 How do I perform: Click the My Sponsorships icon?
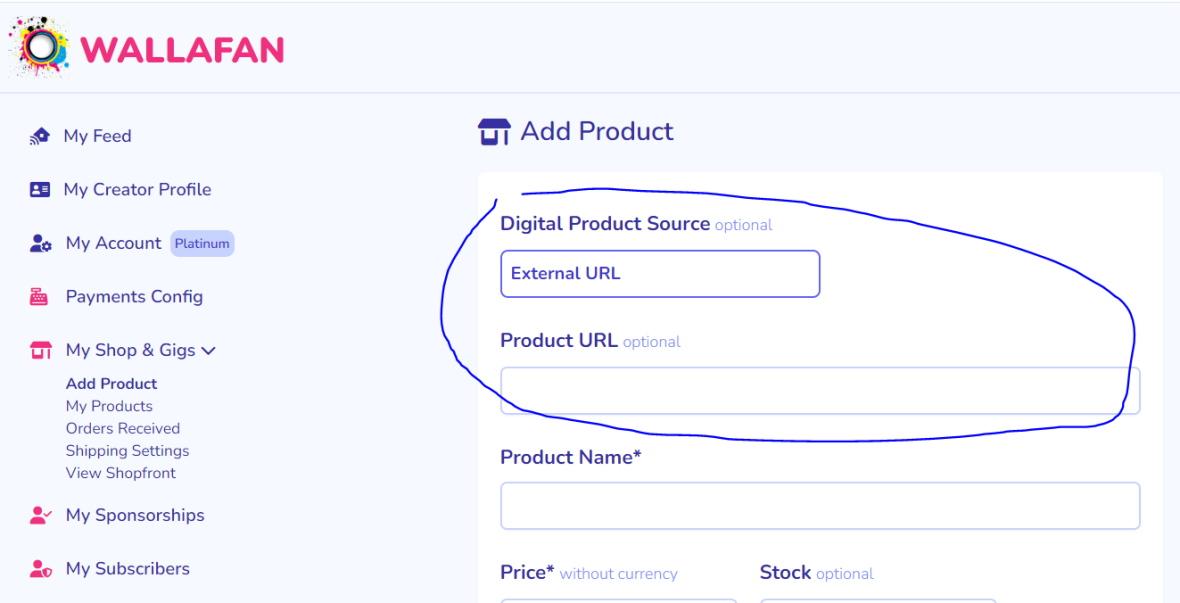(x=40, y=516)
